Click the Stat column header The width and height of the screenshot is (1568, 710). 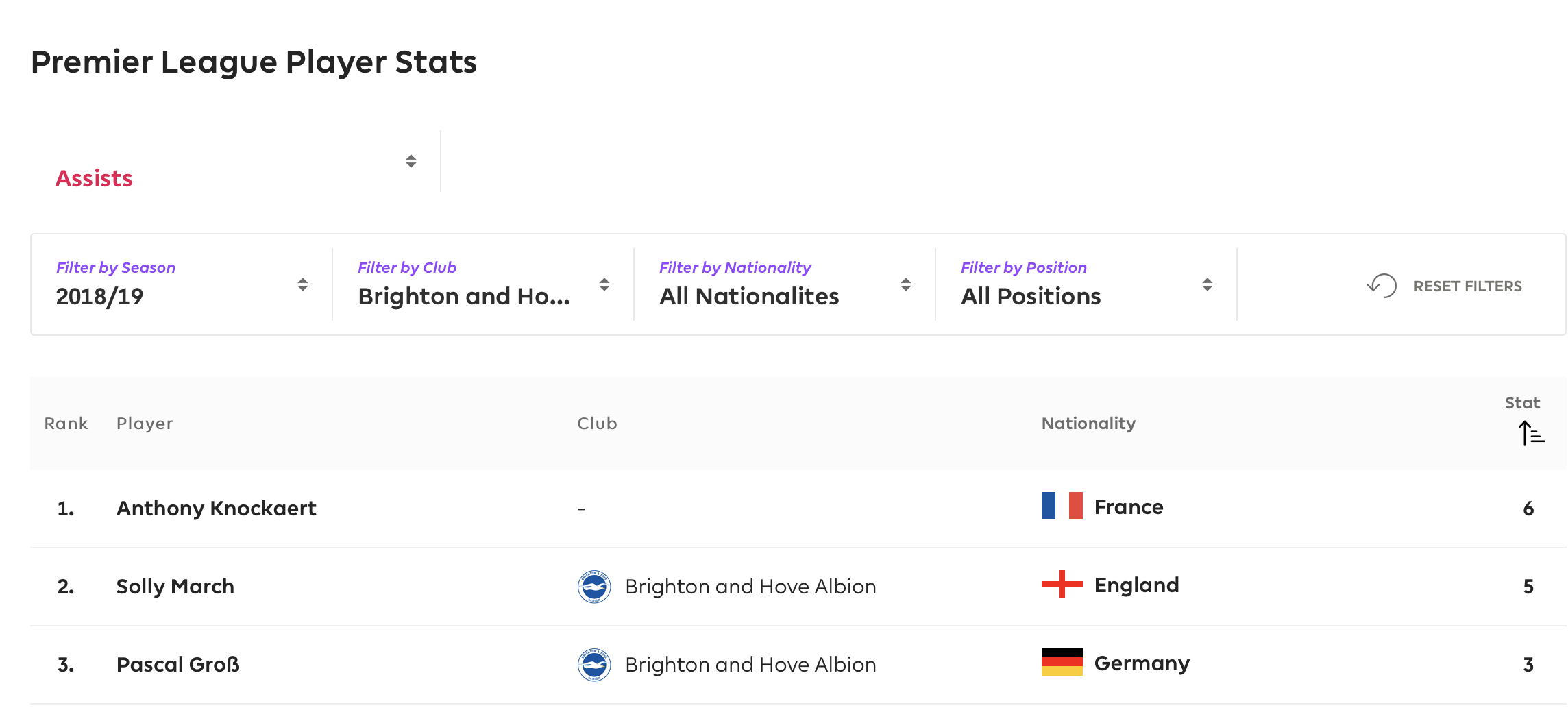[1522, 403]
